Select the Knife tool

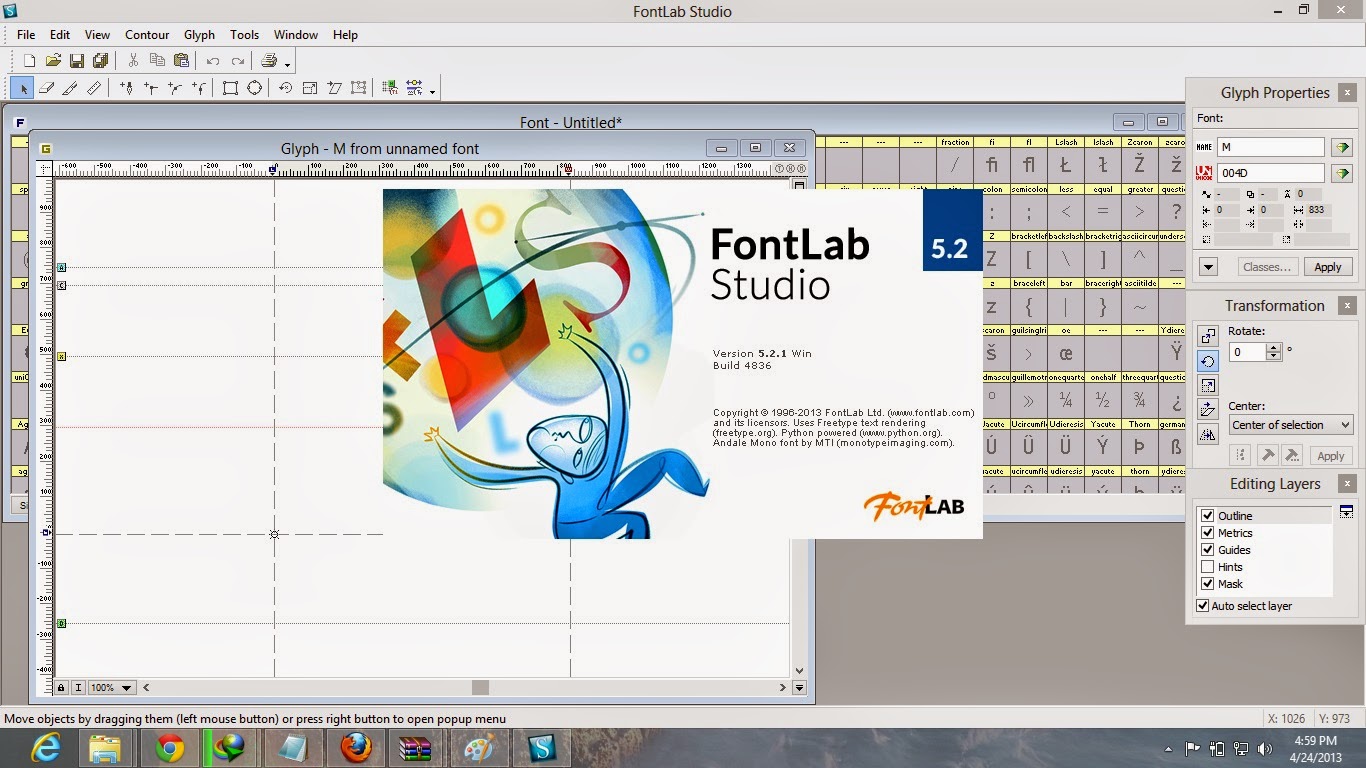(70, 88)
